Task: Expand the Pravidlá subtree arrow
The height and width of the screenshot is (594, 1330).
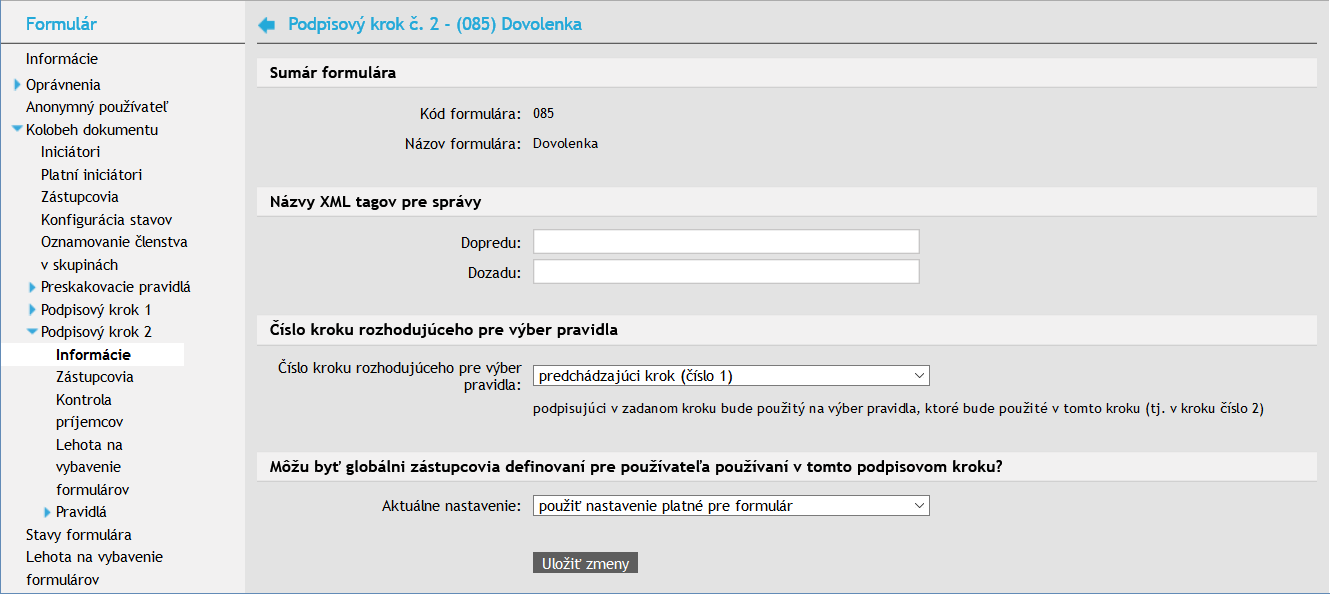Action: (x=48, y=513)
